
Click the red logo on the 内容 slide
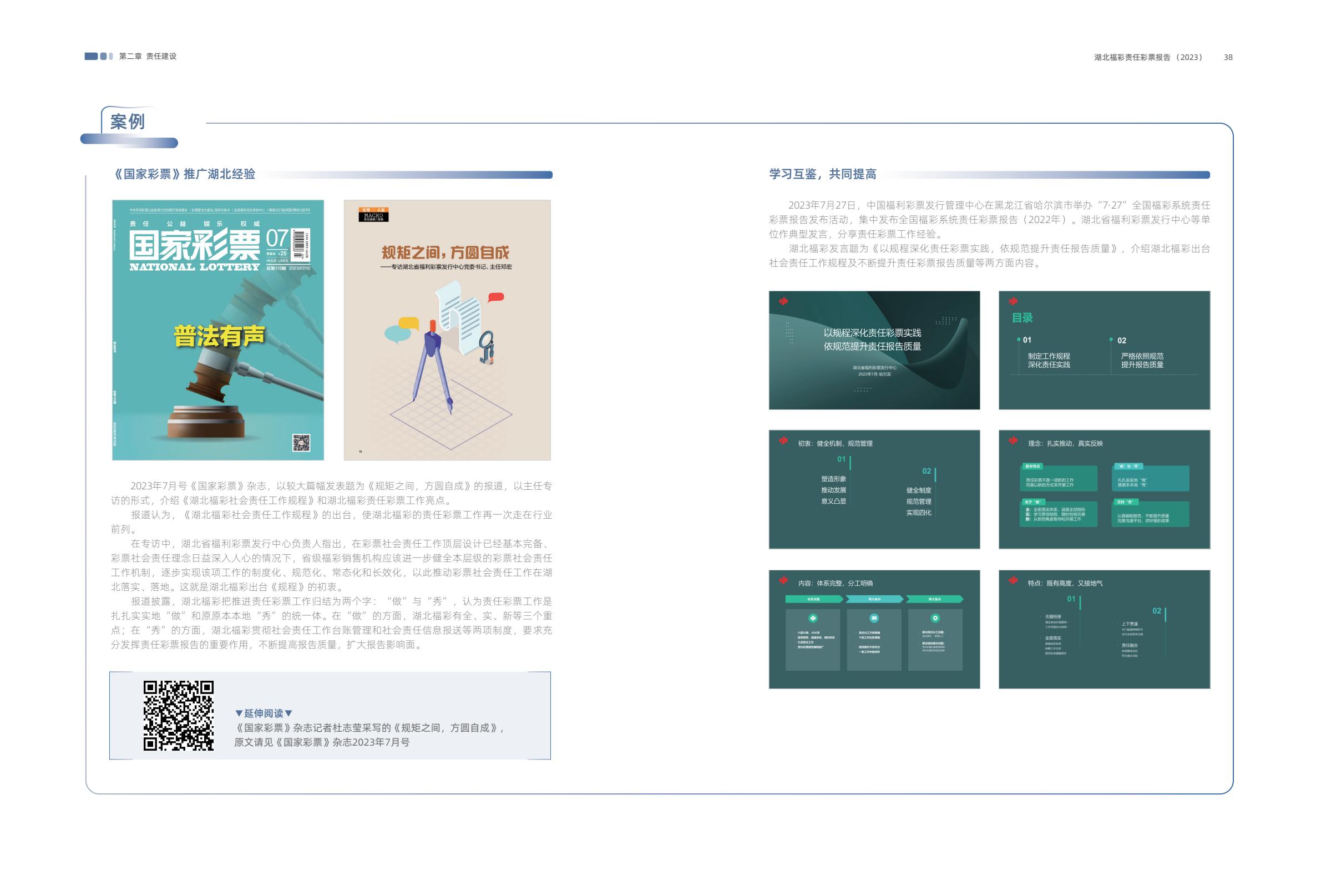pyautogui.click(x=783, y=580)
